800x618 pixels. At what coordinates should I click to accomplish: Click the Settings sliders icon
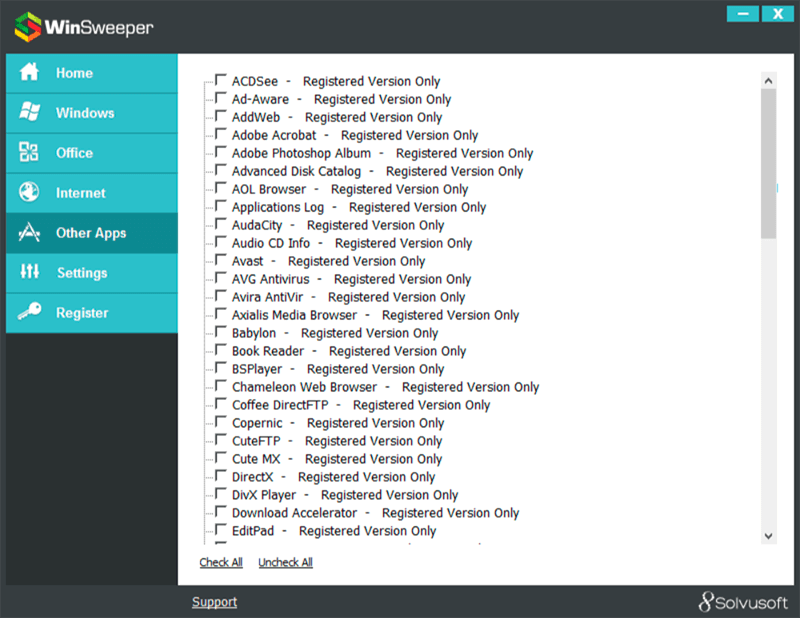[30, 271]
